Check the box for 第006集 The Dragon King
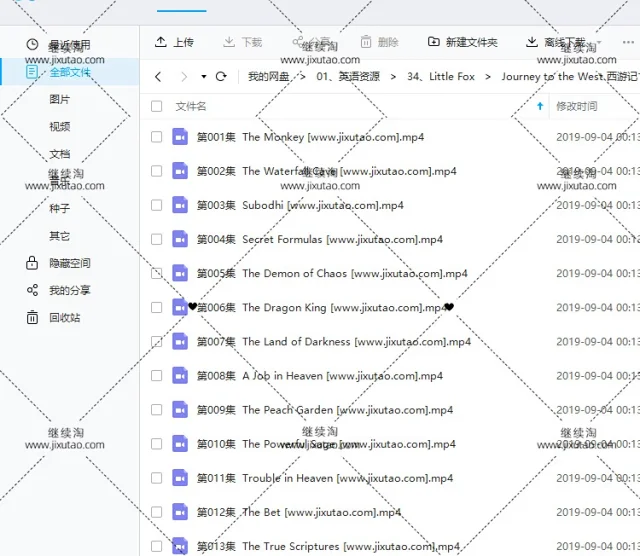This screenshot has width=640, height=556. tap(156, 307)
